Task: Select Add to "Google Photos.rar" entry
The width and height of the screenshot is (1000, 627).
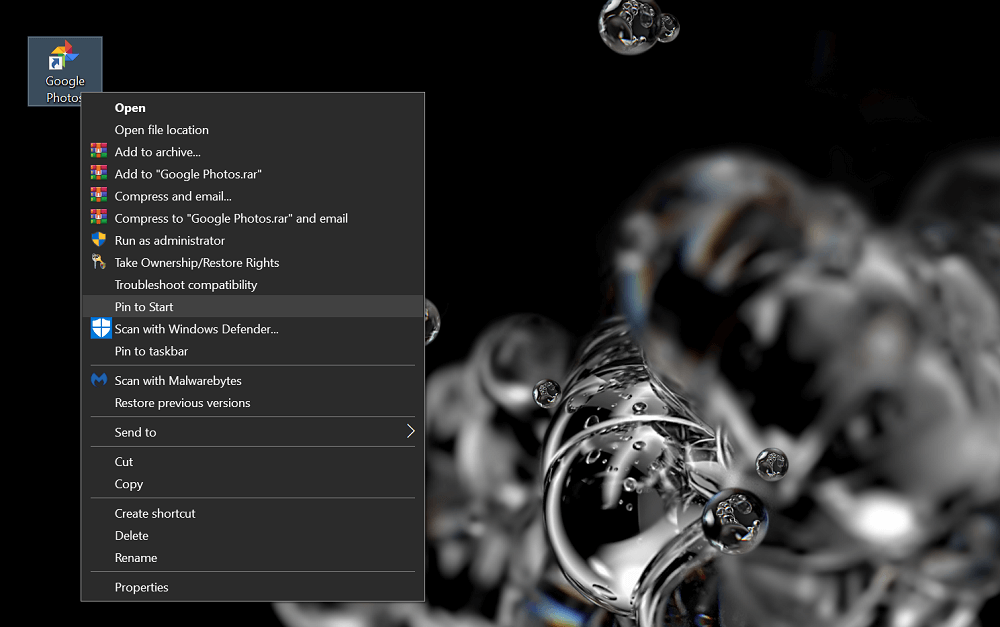Action: (253, 174)
